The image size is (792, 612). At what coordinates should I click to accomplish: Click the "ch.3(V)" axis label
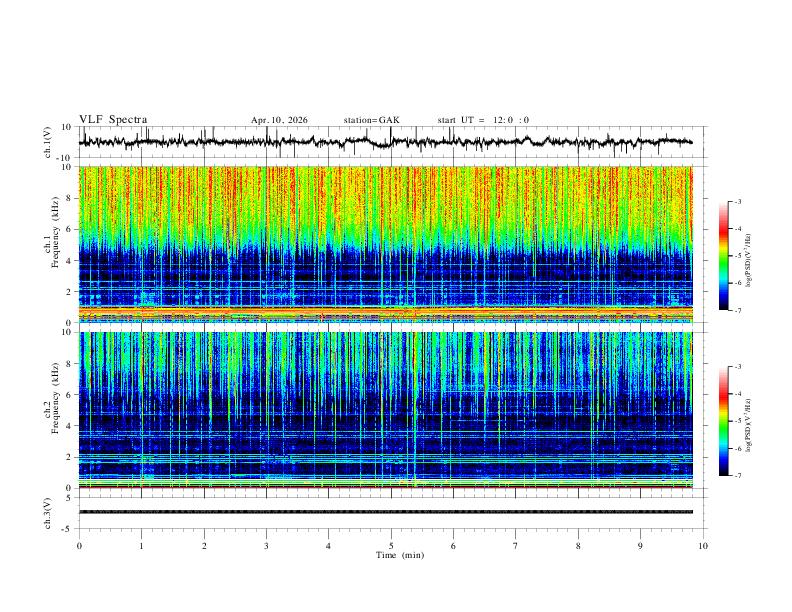47,513
